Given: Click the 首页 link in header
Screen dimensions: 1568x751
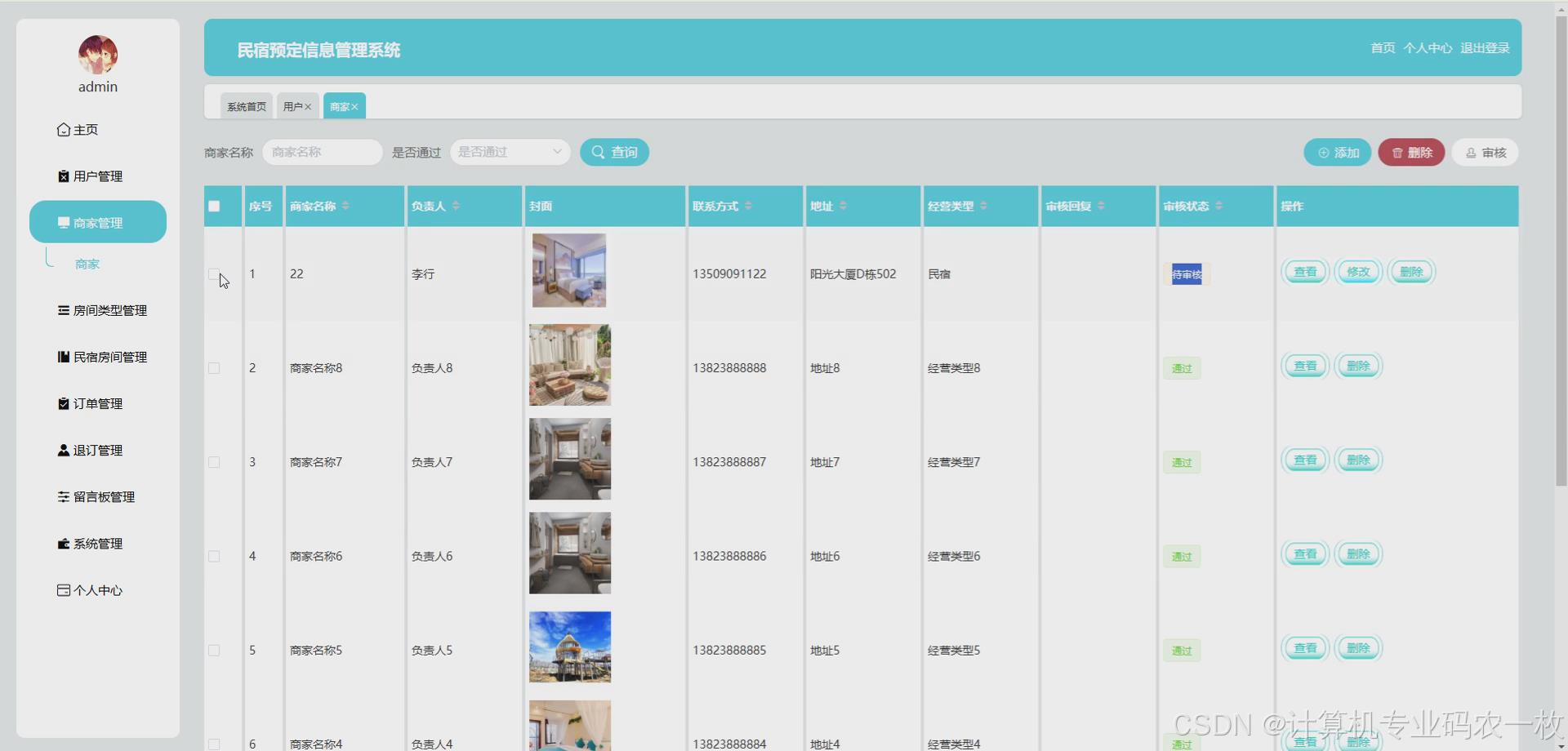Looking at the screenshot, I should click(x=1383, y=48).
